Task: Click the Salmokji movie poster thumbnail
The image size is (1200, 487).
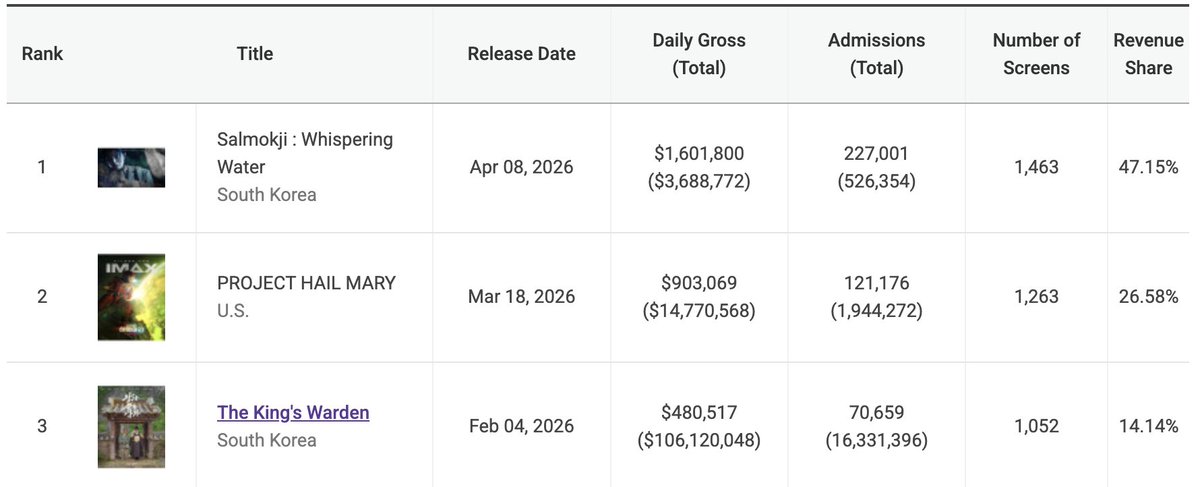Action: [131, 168]
